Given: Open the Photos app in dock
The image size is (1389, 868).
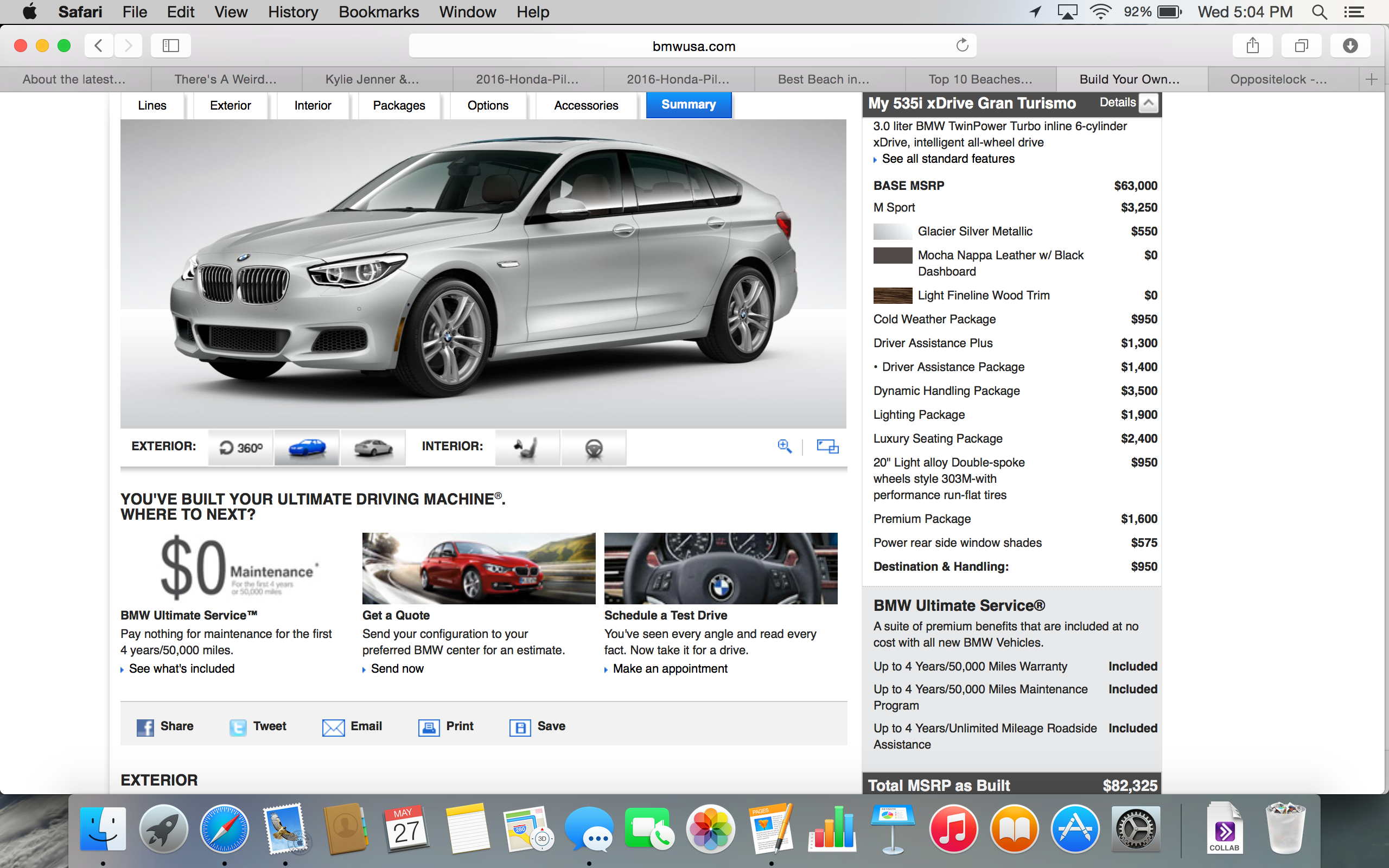Looking at the screenshot, I should click(711, 829).
